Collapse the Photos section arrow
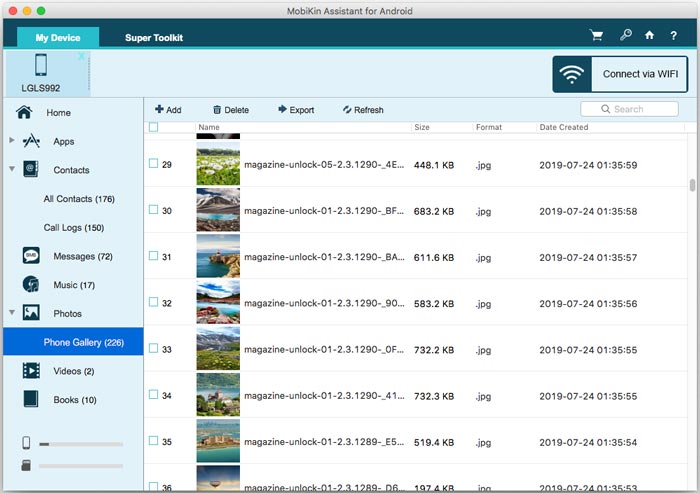Image resolution: width=700 pixels, height=493 pixels. [11, 313]
